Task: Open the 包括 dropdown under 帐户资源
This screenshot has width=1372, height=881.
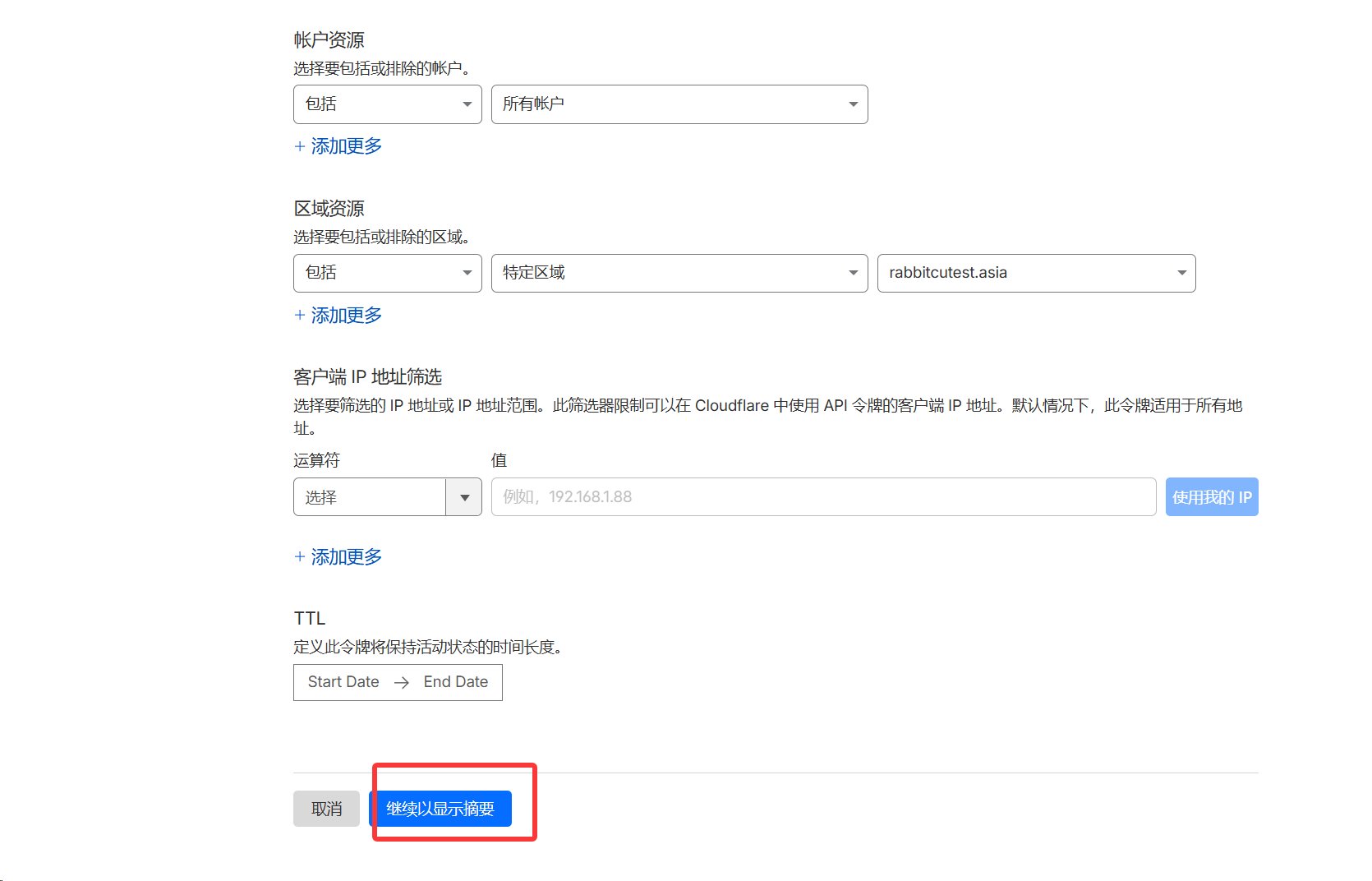Action: point(387,104)
